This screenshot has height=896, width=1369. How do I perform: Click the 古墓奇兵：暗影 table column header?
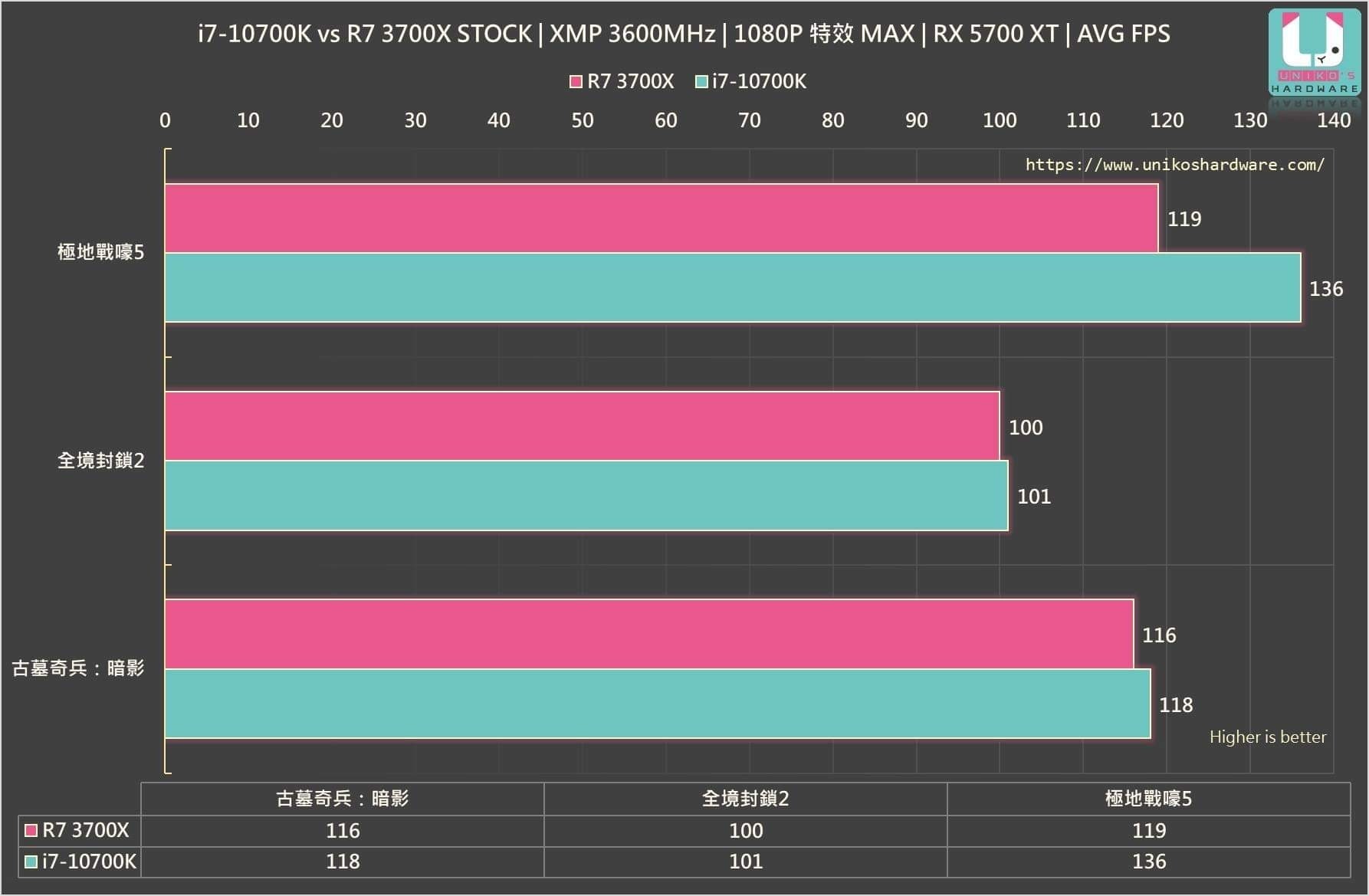[343, 799]
